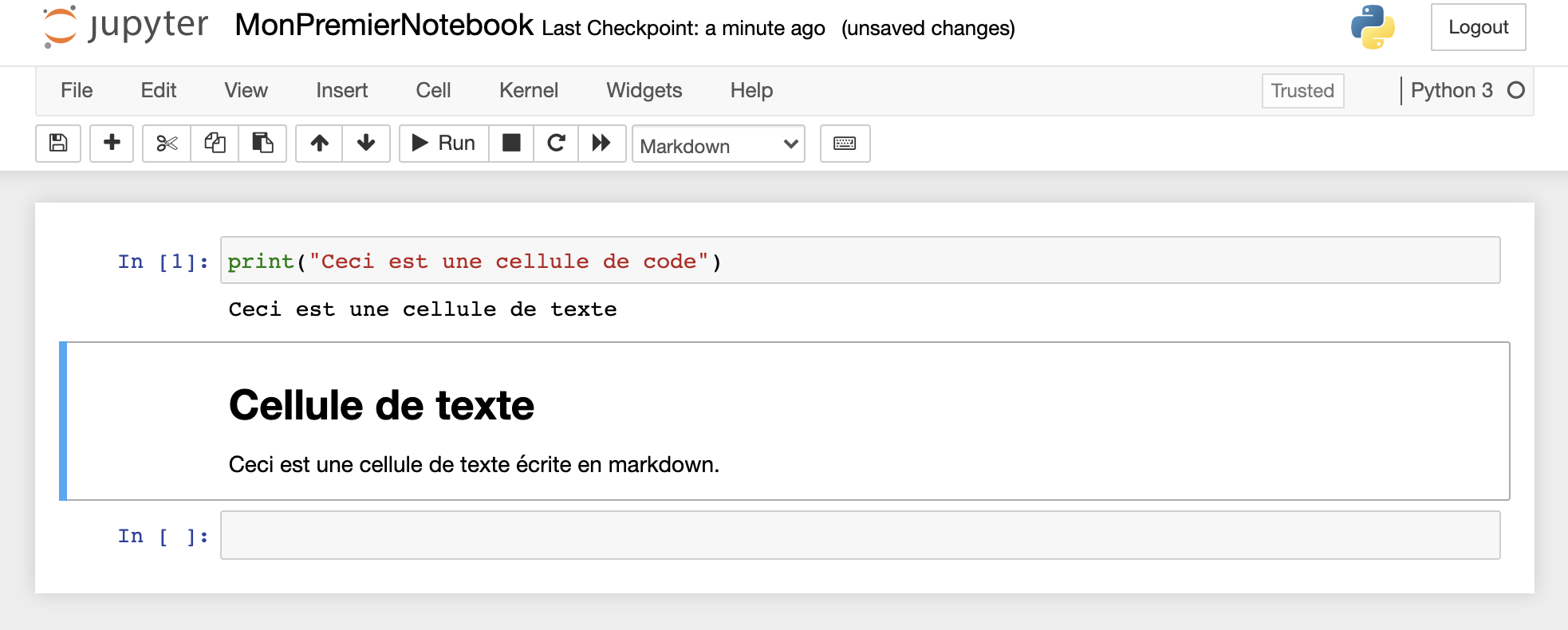
Task: Click the kernel idle circle indicator
Action: click(x=1516, y=90)
